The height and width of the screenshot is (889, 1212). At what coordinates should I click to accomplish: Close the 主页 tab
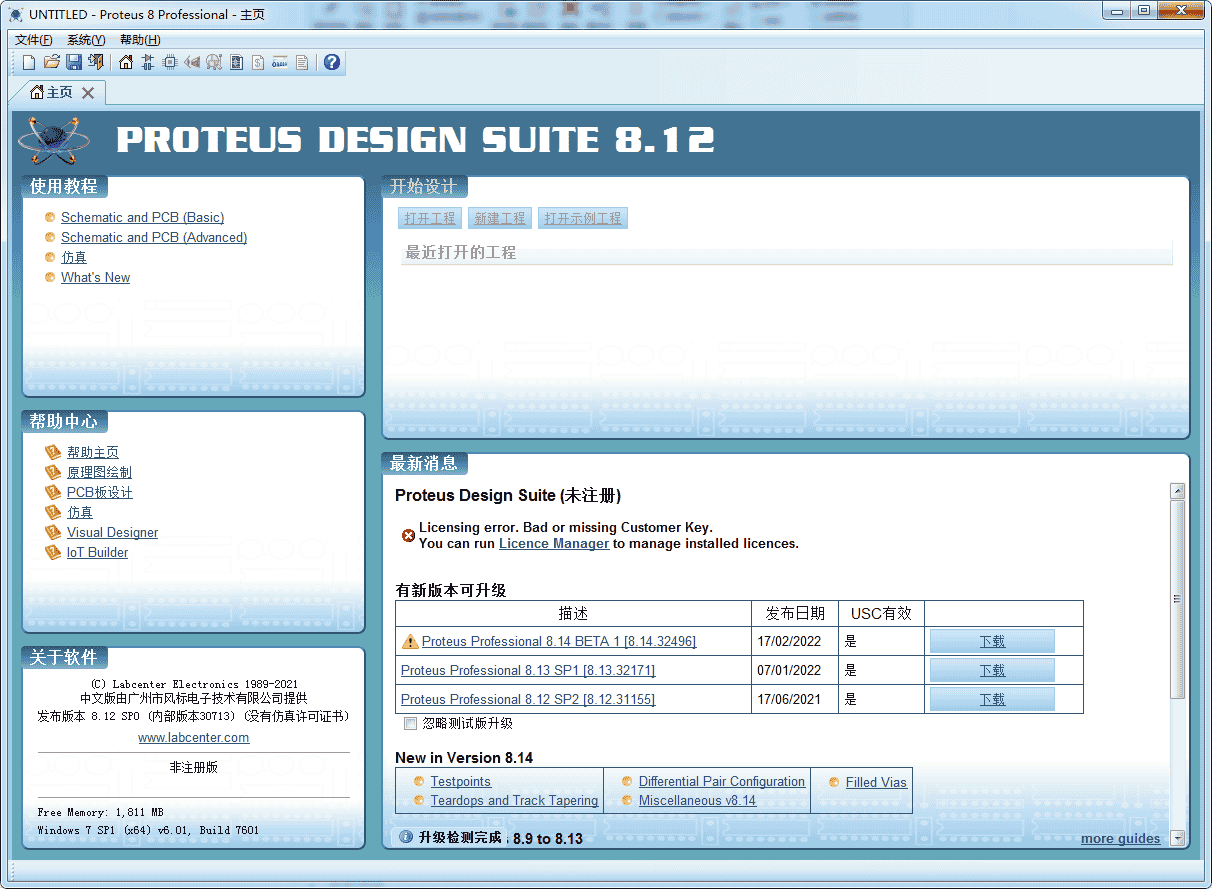88,93
